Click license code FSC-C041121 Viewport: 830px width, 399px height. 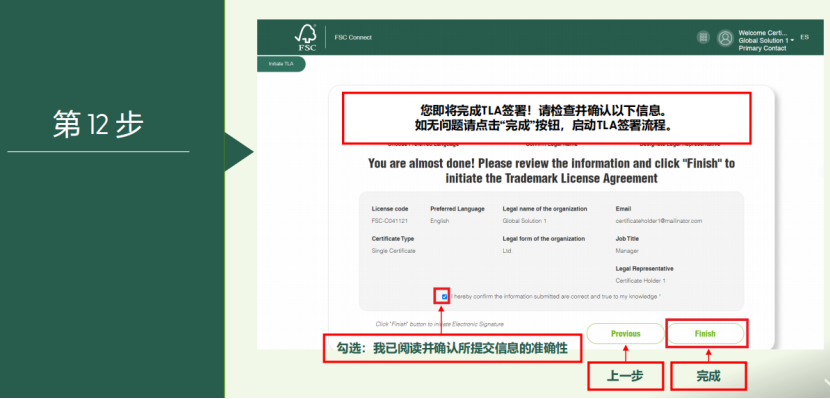click(x=389, y=221)
